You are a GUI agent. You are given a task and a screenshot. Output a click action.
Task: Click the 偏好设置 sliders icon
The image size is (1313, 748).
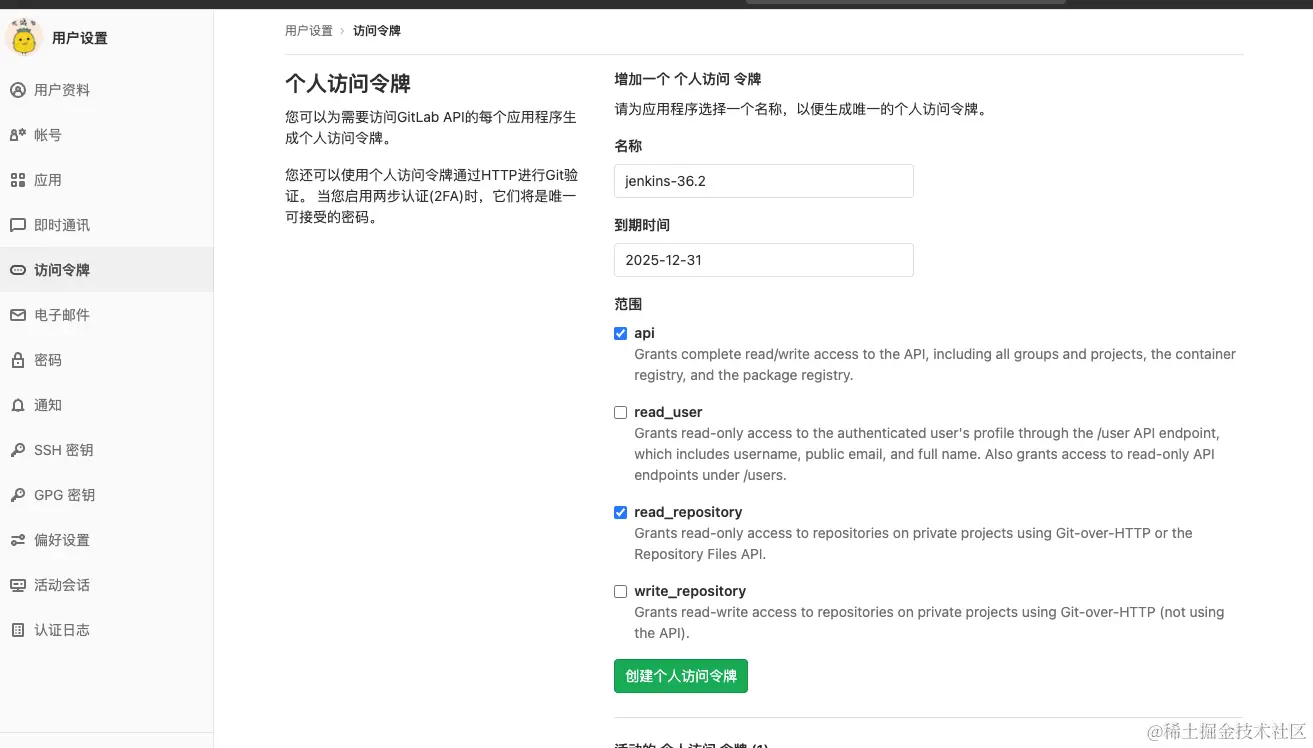coord(18,540)
